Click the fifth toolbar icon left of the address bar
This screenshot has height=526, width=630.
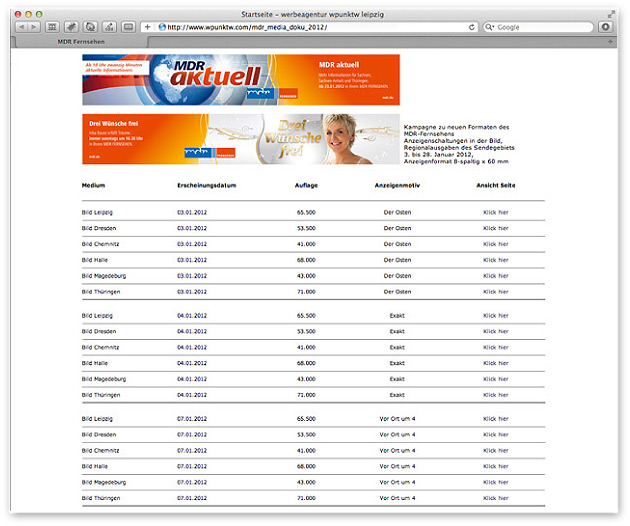tap(128, 27)
